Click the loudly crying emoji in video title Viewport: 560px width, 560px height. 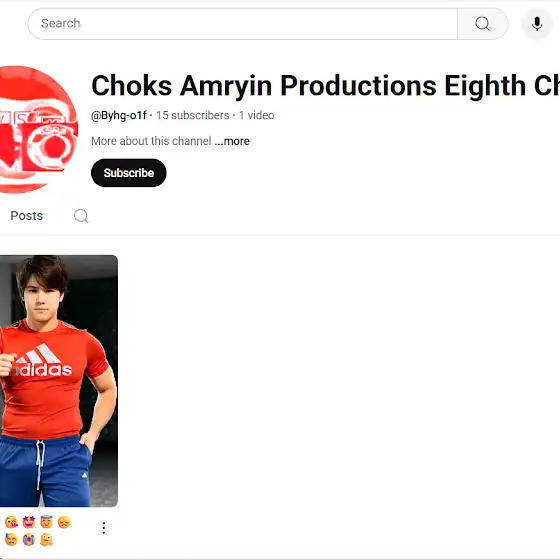coord(29,540)
